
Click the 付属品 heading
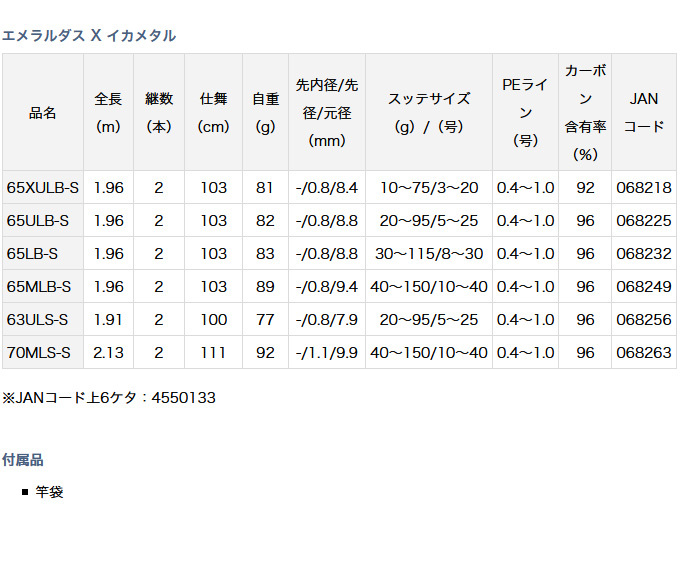click(x=23, y=460)
